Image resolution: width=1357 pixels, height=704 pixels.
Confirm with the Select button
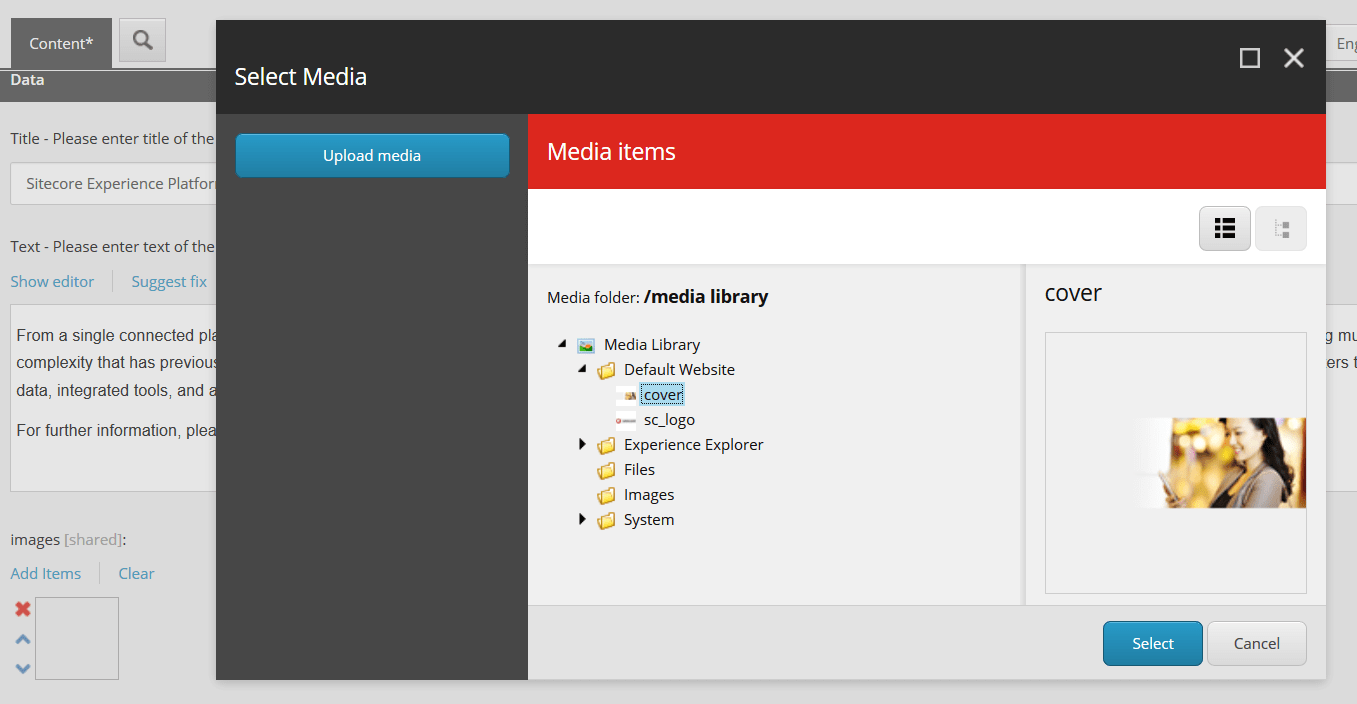(1152, 643)
